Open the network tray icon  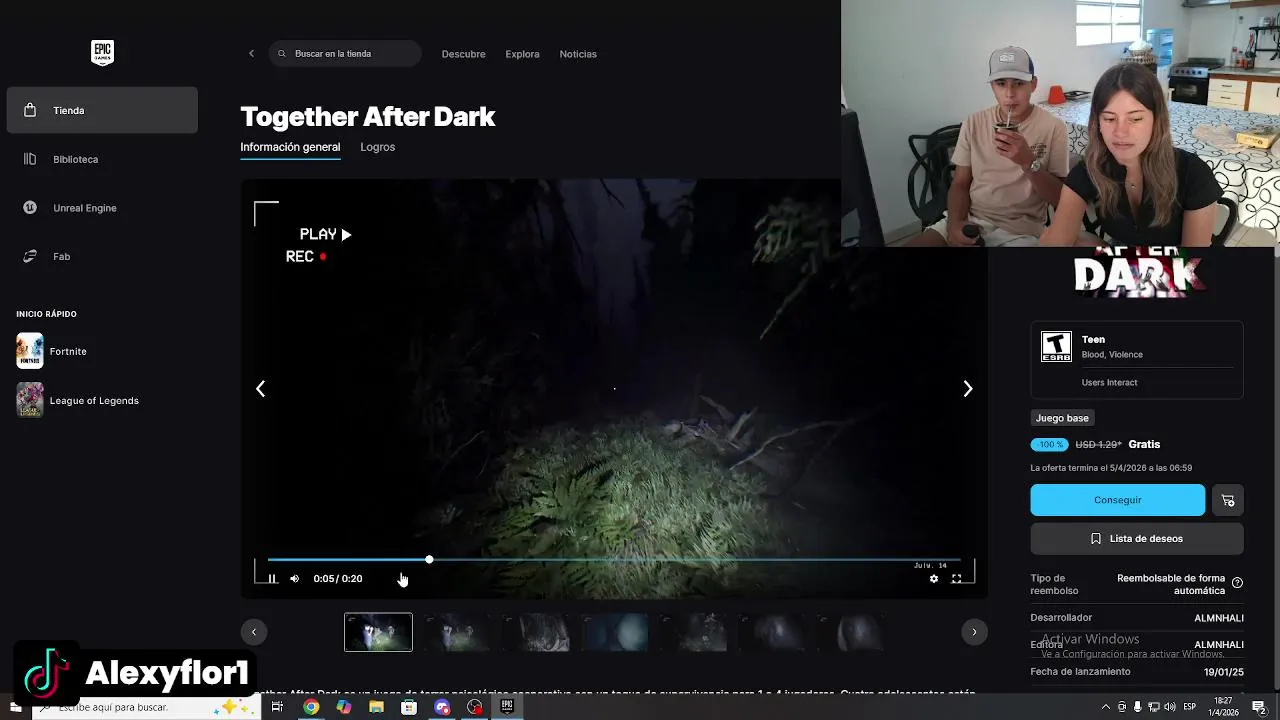(x=1154, y=707)
